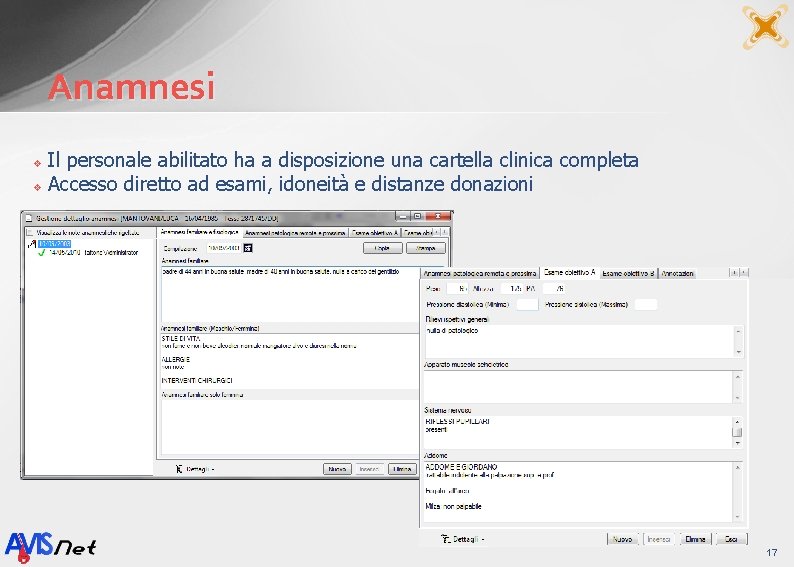The image size is (794, 567).
Task: Click the PA input field
Action: [x=553, y=289]
